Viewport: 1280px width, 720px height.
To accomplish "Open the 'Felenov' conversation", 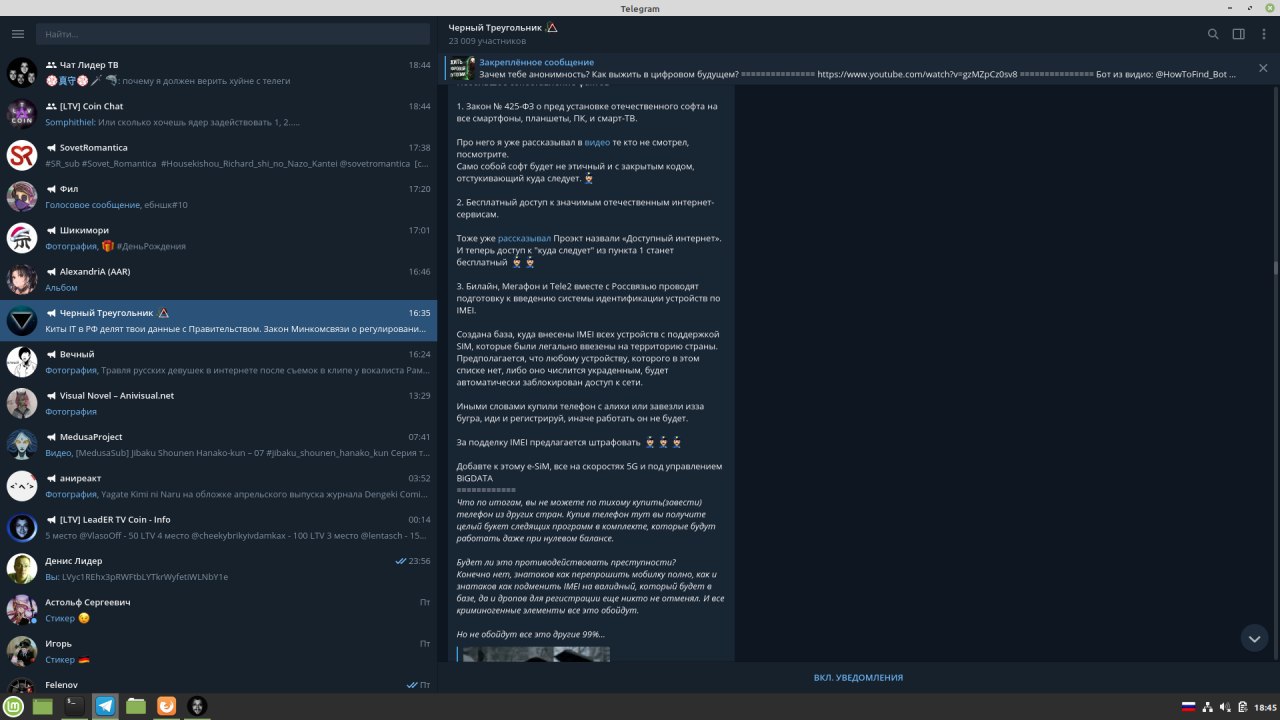I will pyautogui.click(x=219, y=683).
